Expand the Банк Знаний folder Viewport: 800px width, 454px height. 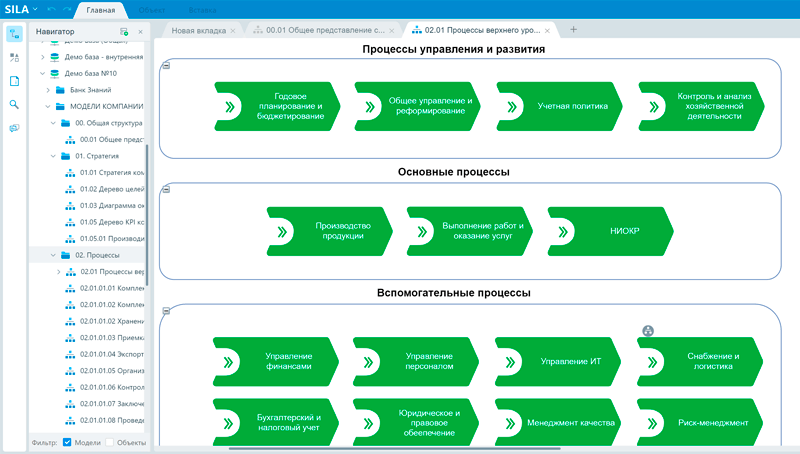coord(46,90)
